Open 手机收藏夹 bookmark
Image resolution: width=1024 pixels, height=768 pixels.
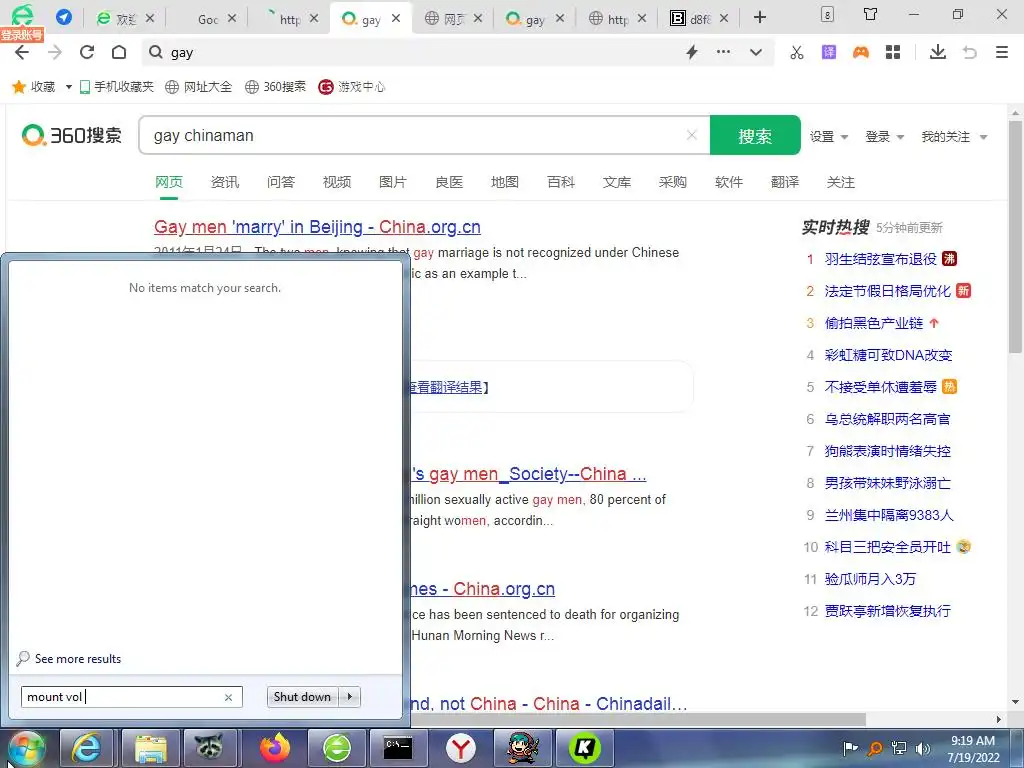[116, 86]
